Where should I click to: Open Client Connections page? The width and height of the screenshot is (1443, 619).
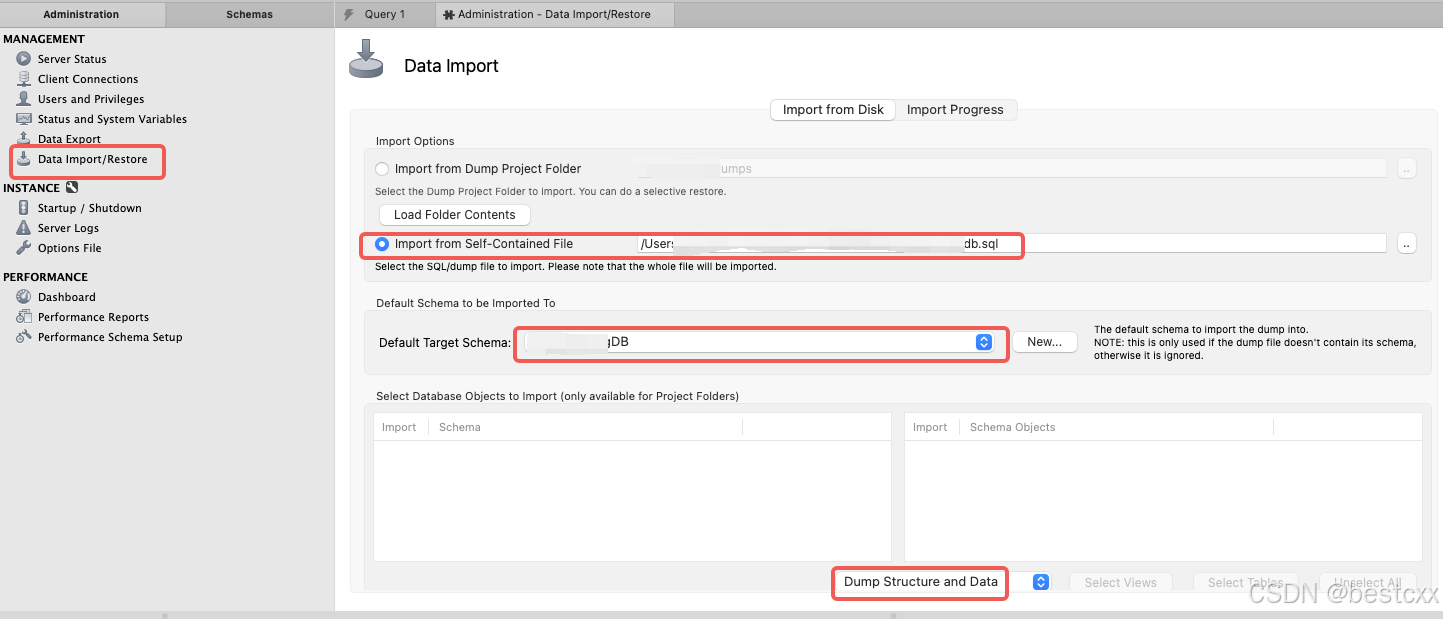tap(88, 79)
